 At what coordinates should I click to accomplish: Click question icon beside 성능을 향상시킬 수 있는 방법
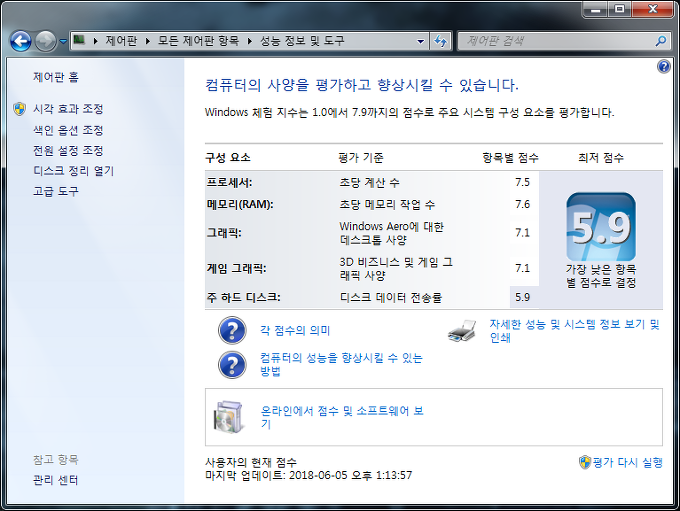232,365
